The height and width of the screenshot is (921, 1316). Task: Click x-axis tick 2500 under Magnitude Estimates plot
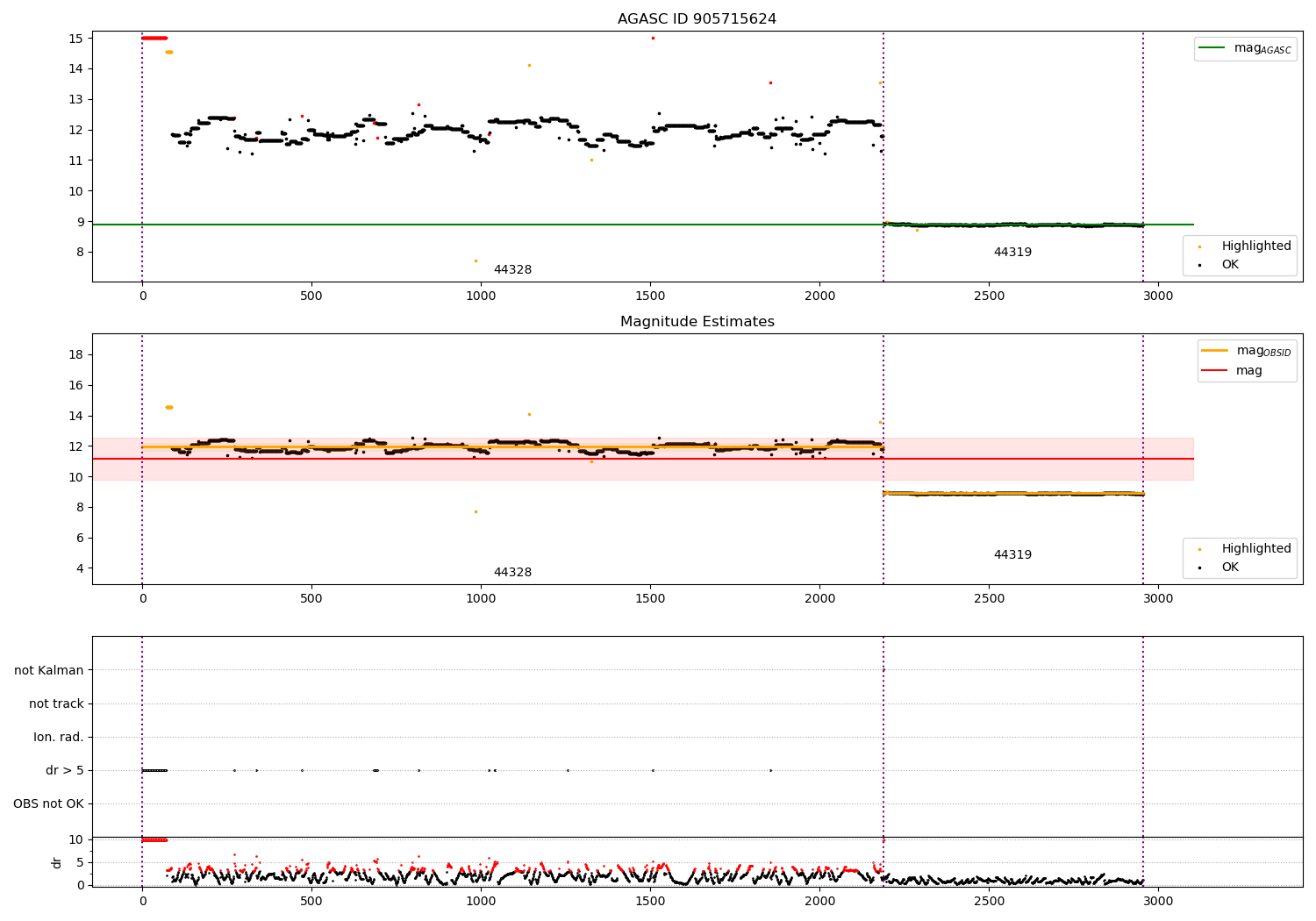989,598
